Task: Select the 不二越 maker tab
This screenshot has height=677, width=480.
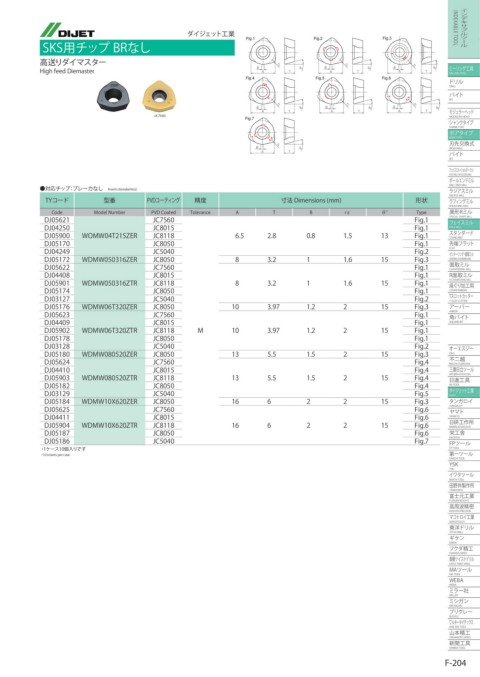Action: click(x=464, y=360)
